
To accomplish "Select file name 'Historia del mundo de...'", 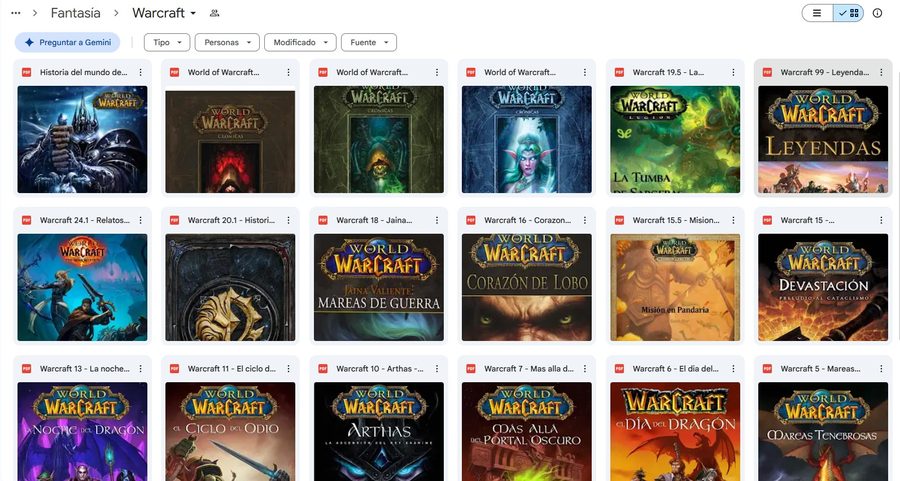I will [84, 72].
